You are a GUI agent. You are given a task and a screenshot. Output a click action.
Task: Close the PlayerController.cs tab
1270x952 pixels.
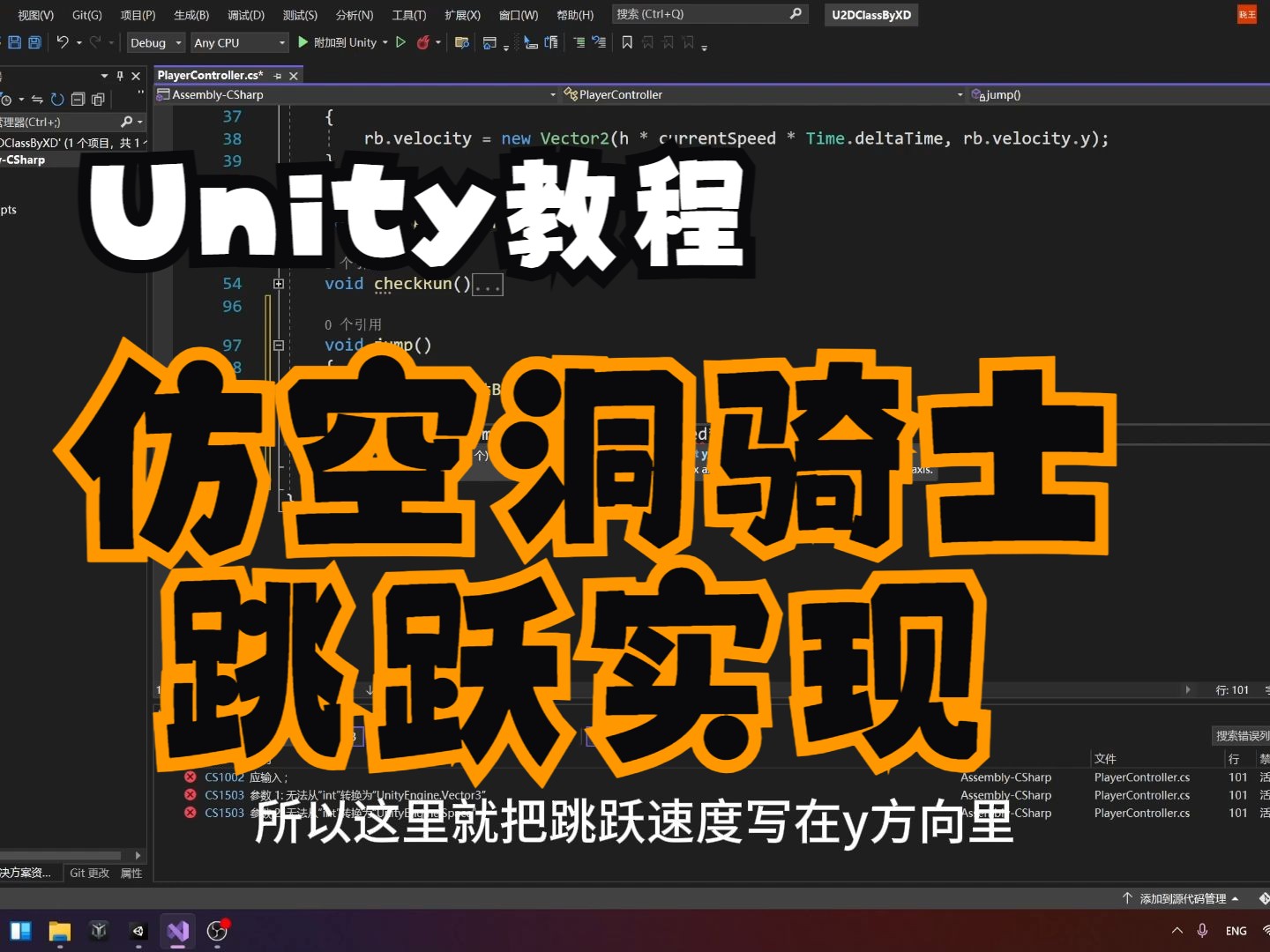(294, 76)
